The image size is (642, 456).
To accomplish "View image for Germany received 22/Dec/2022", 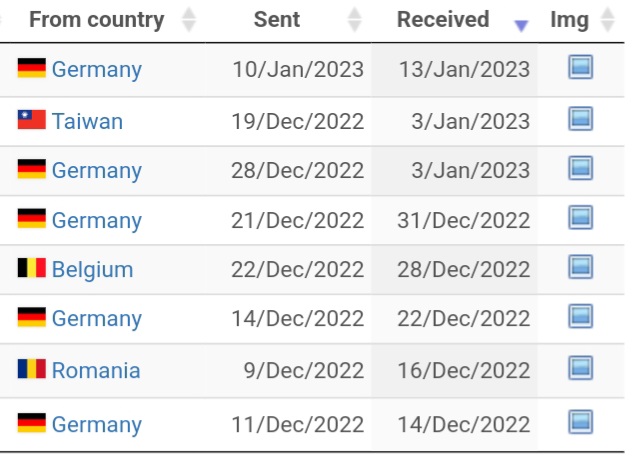I will click(x=580, y=316).
